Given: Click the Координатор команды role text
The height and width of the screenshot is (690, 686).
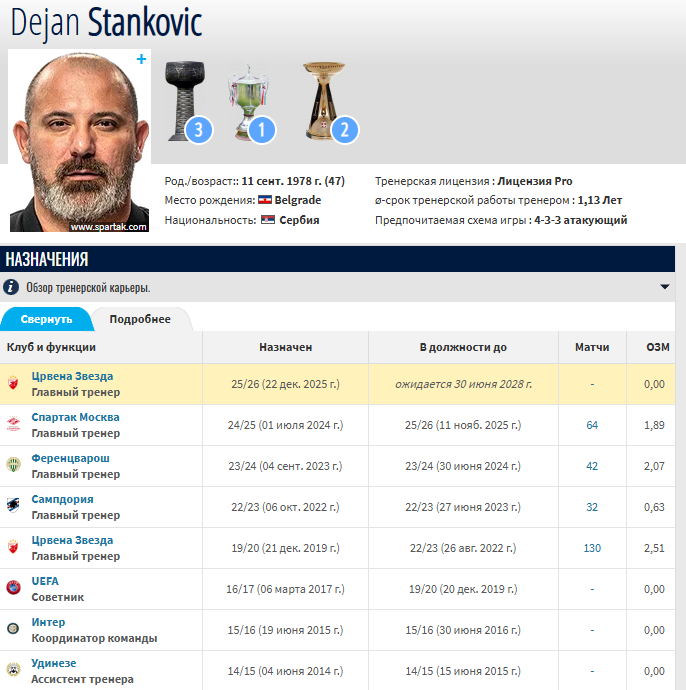Looking at the screenshot, I should coord(94,638).
